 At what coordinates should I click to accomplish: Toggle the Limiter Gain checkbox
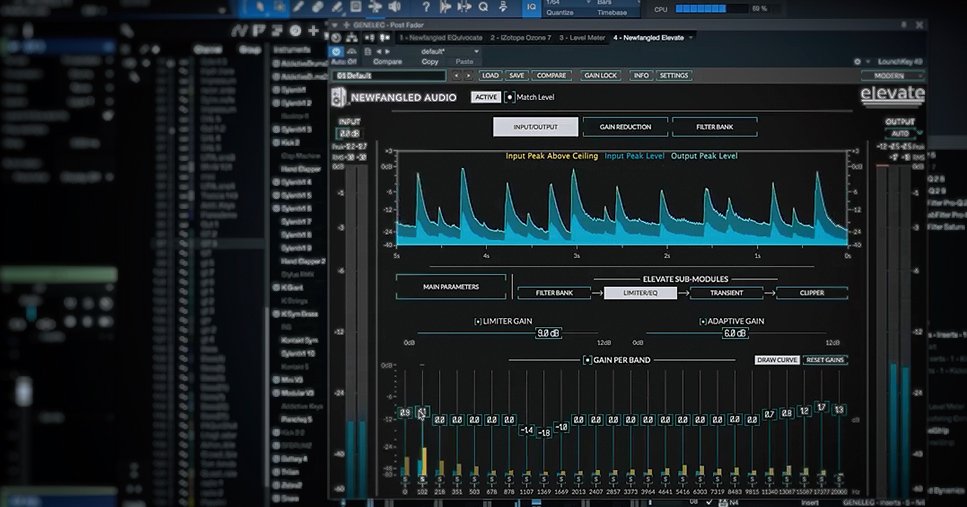(478, 322)
